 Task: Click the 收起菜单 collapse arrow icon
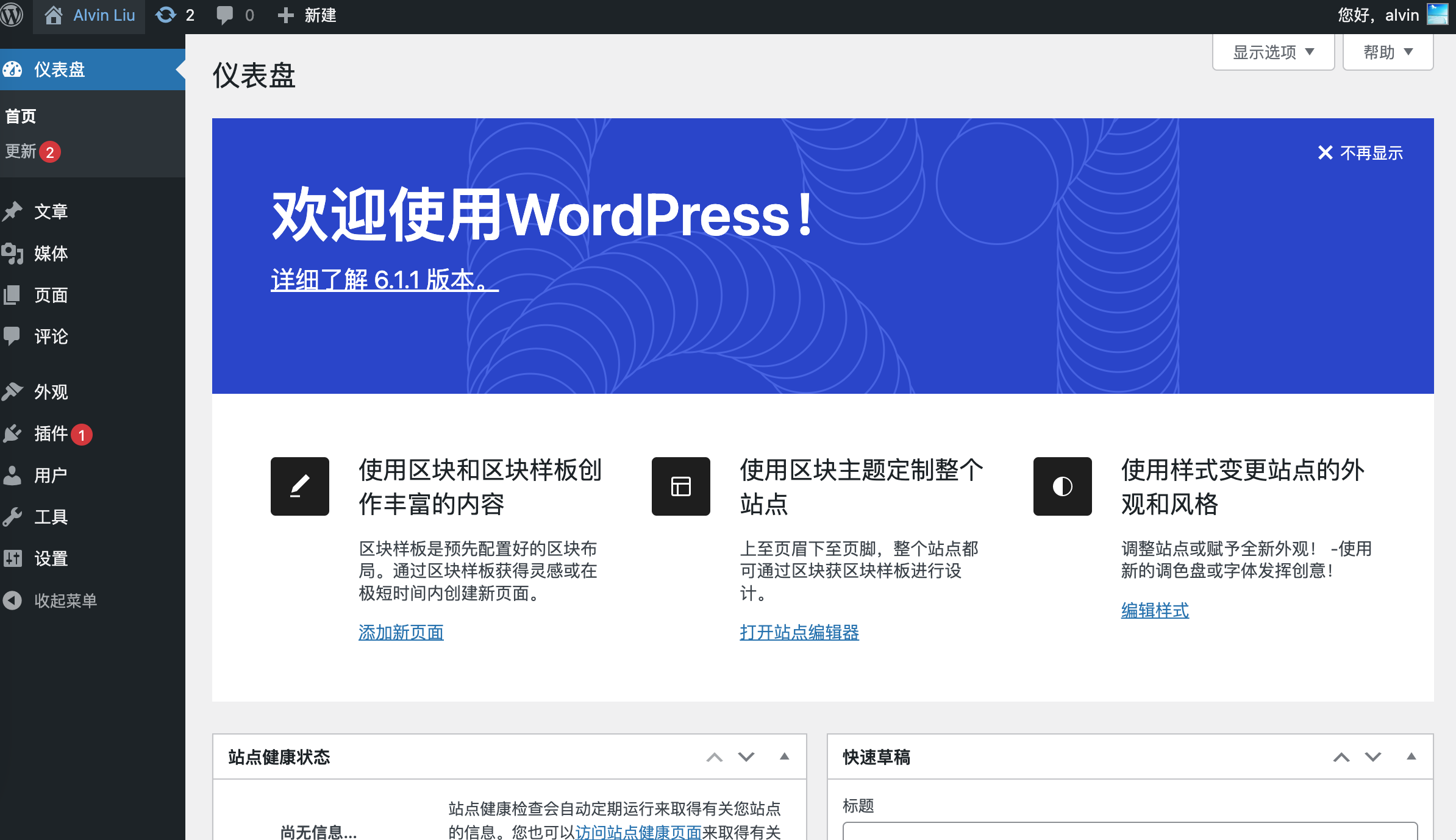coord(12,600)
